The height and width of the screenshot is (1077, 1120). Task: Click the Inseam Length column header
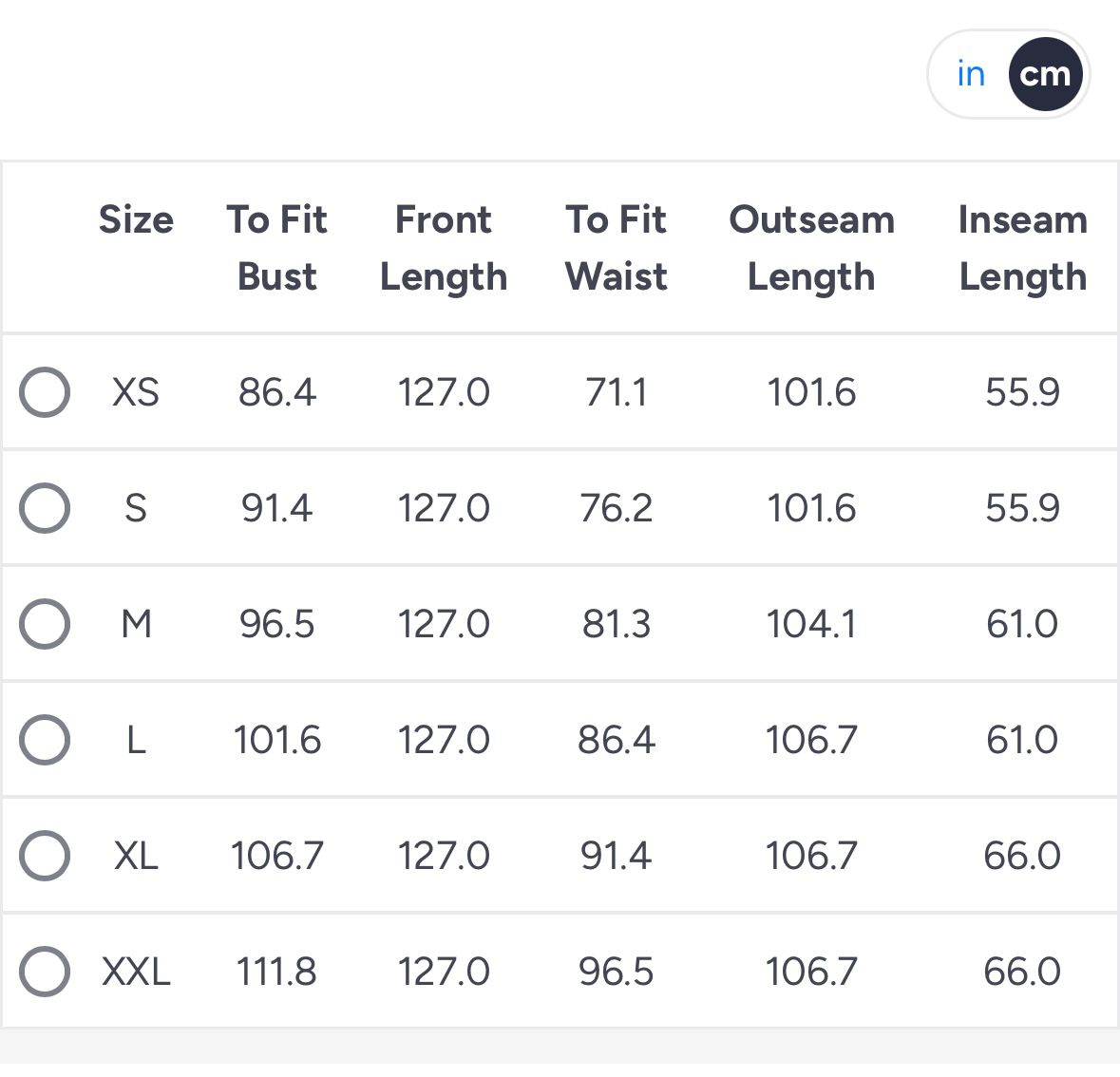(1022, 248)
